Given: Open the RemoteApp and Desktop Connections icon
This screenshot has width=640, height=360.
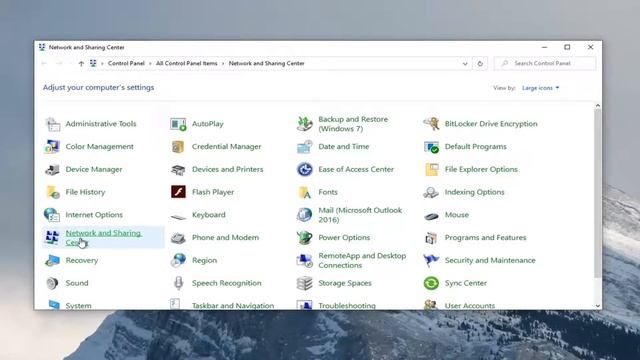Looking at the screenshot, I should (304, 260).
